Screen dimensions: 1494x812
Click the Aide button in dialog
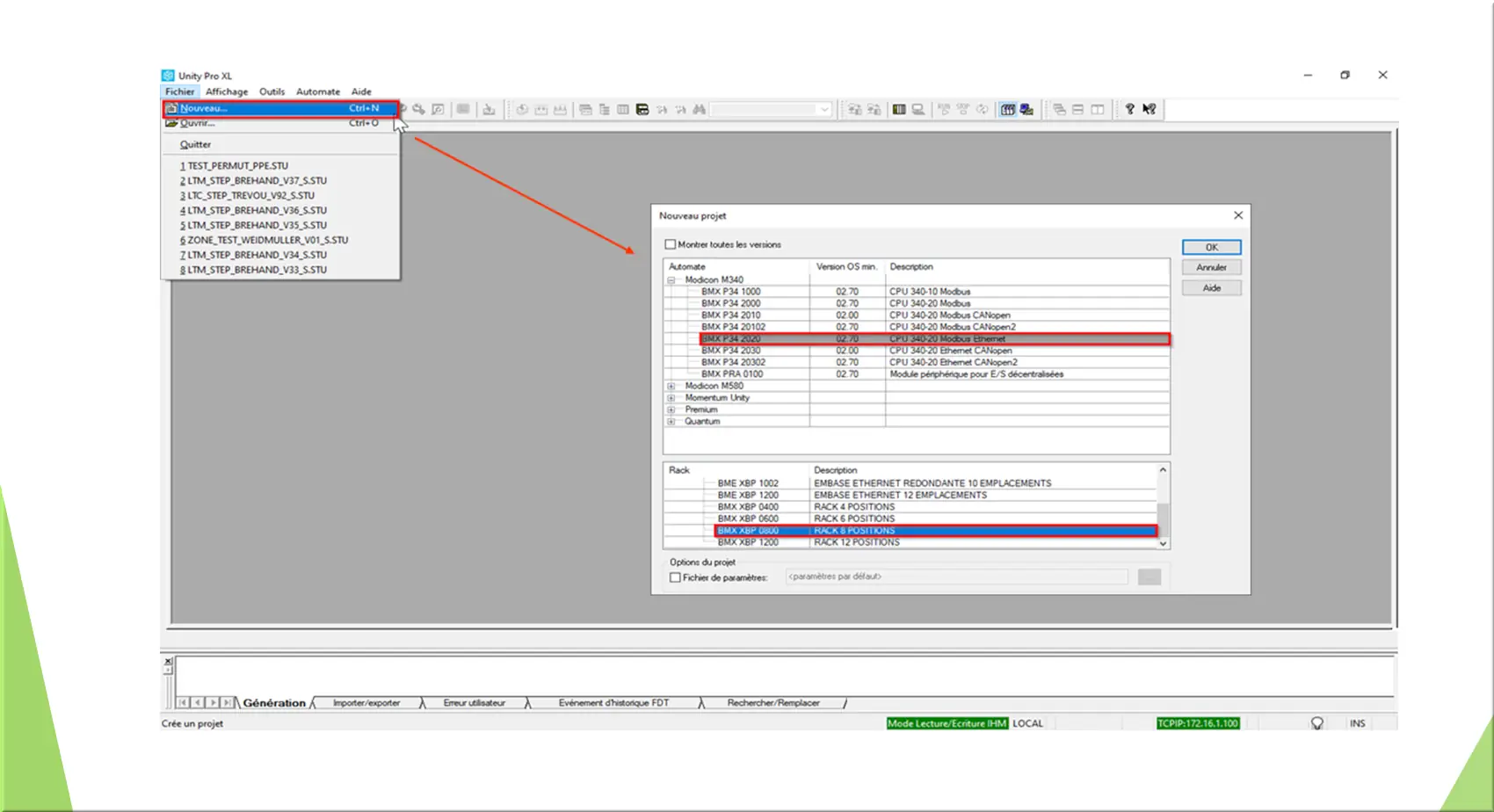[1211, 288]
